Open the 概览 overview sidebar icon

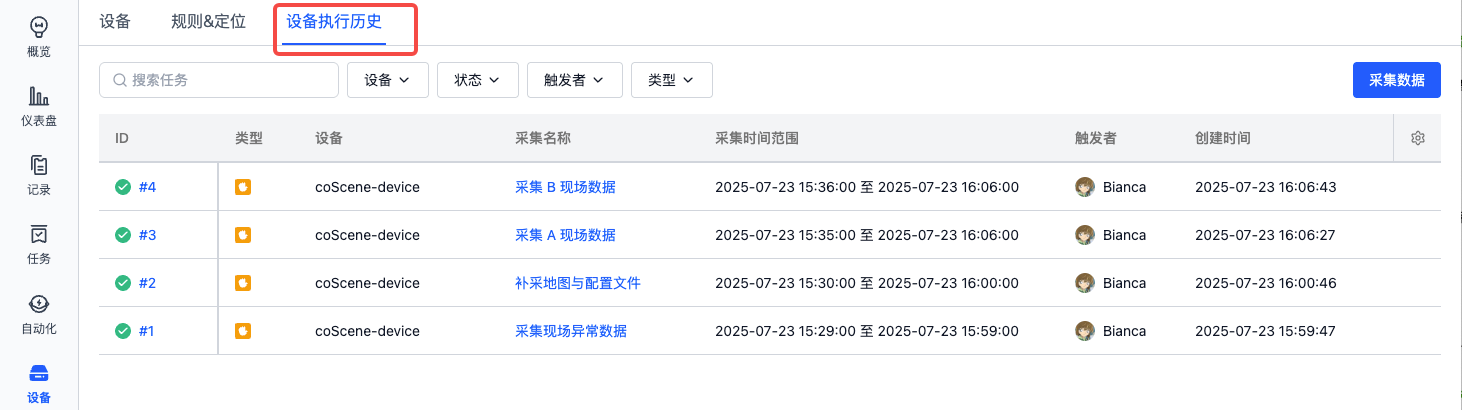[39, 27]
